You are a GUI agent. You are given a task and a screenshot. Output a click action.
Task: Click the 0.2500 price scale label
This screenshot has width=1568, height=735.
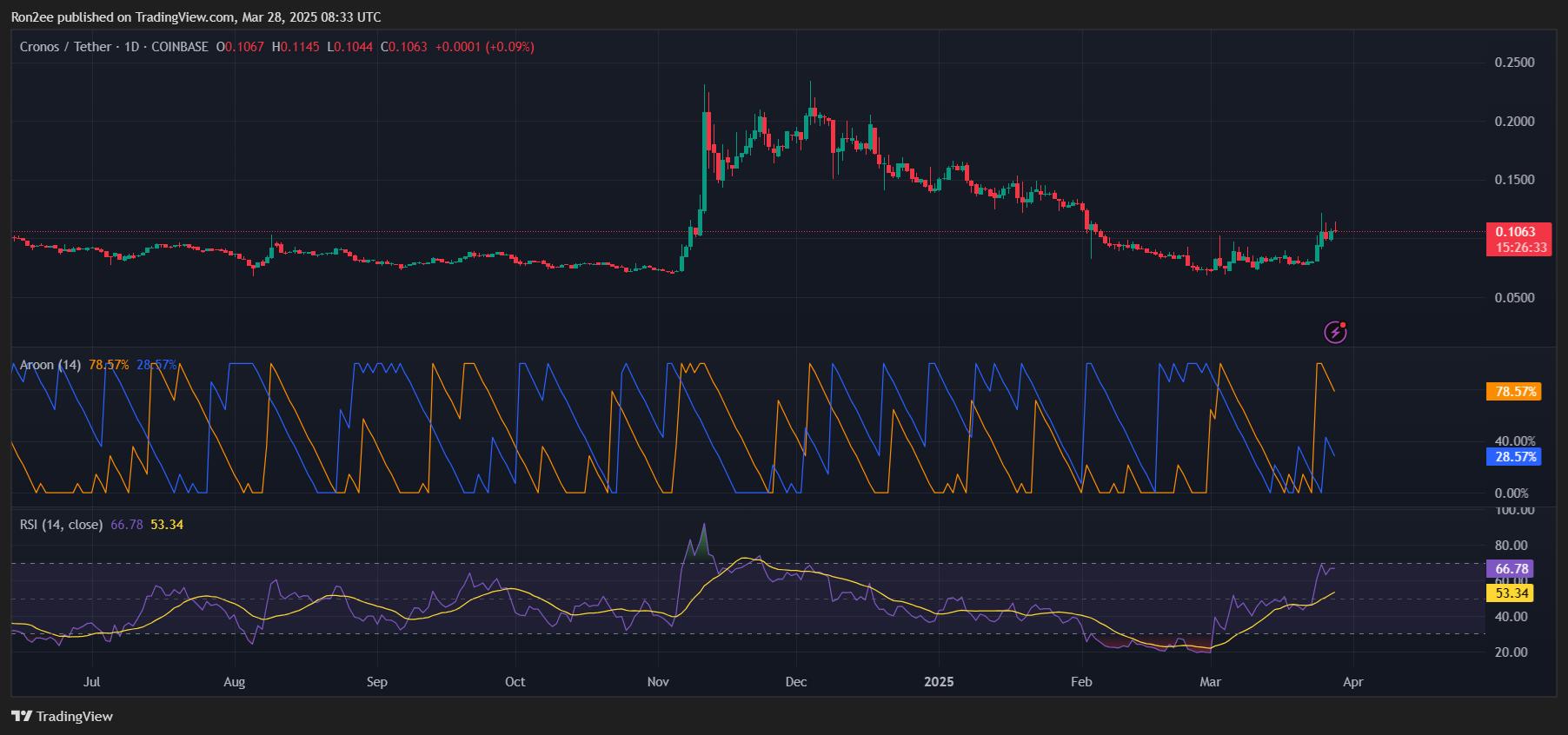point(1514,63)
